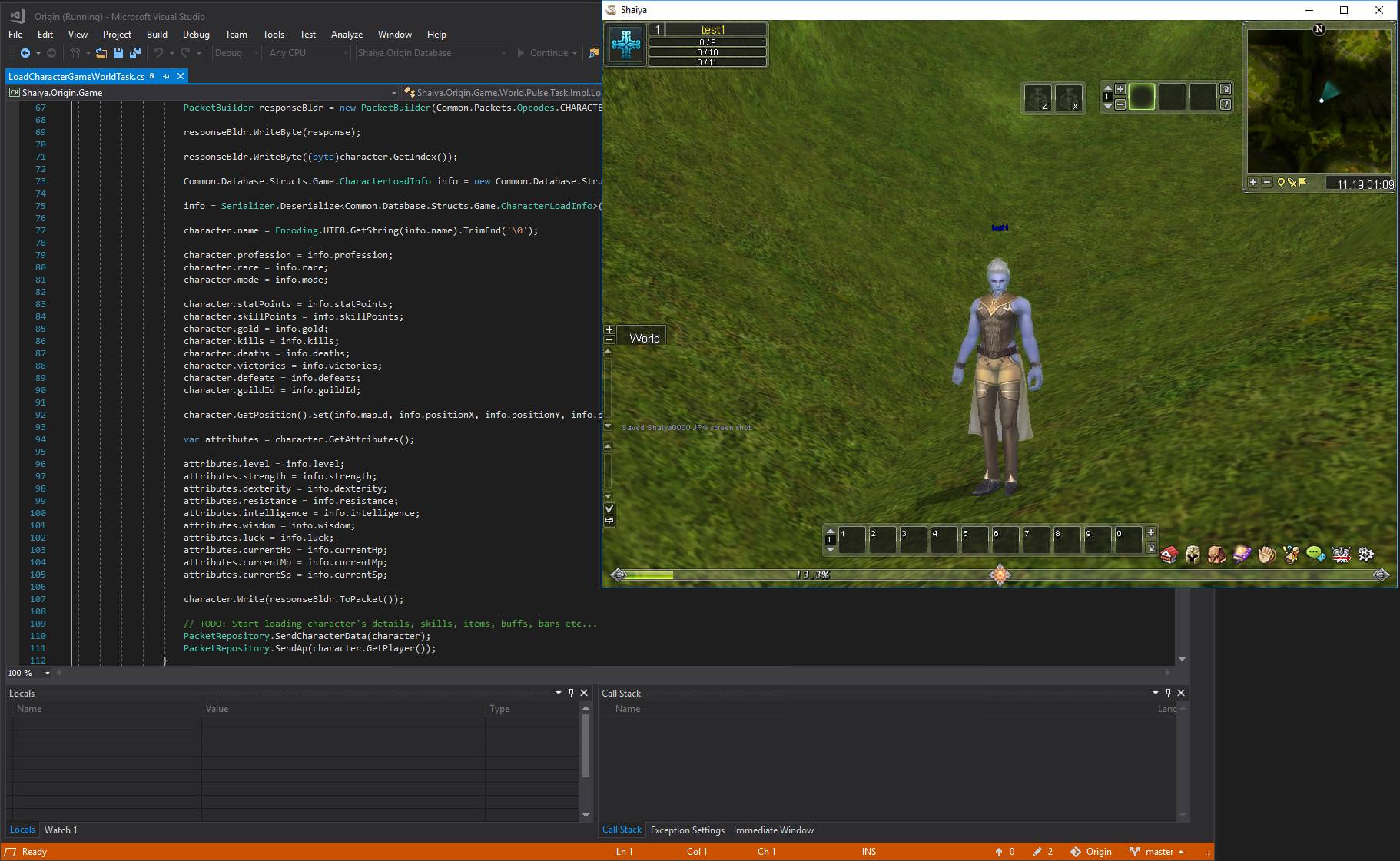The height and width of the screenshot is (861, 1400).
Task: Click the minimap zoom out minus button
Action: coord(1266,182)
